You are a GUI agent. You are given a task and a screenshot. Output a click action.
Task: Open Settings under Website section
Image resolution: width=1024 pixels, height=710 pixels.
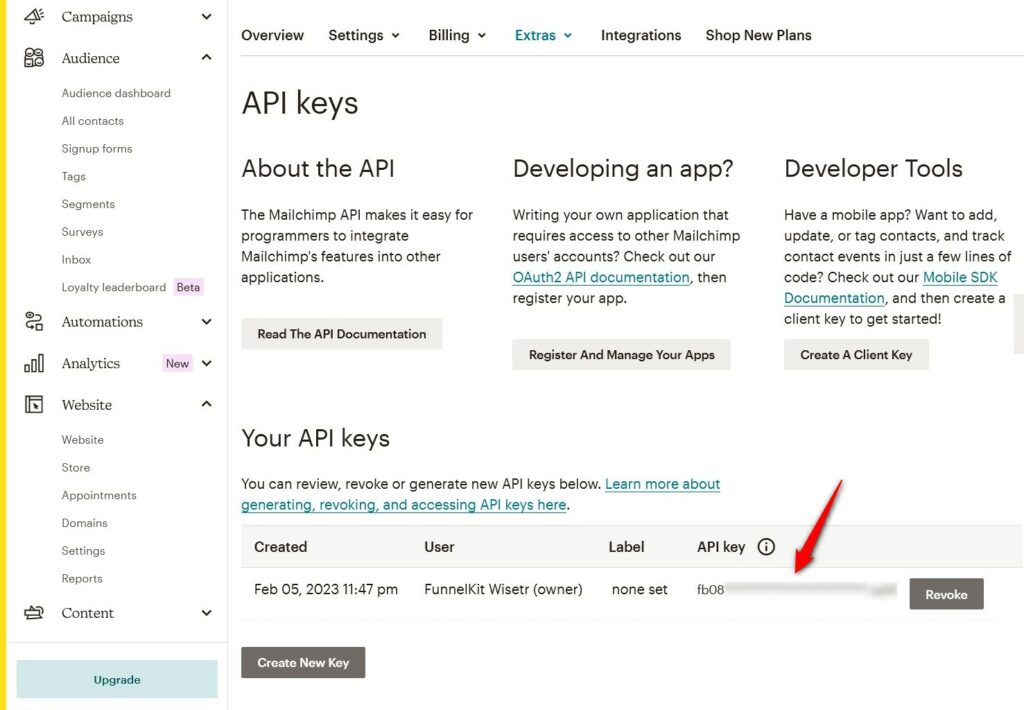pos(83,551)
